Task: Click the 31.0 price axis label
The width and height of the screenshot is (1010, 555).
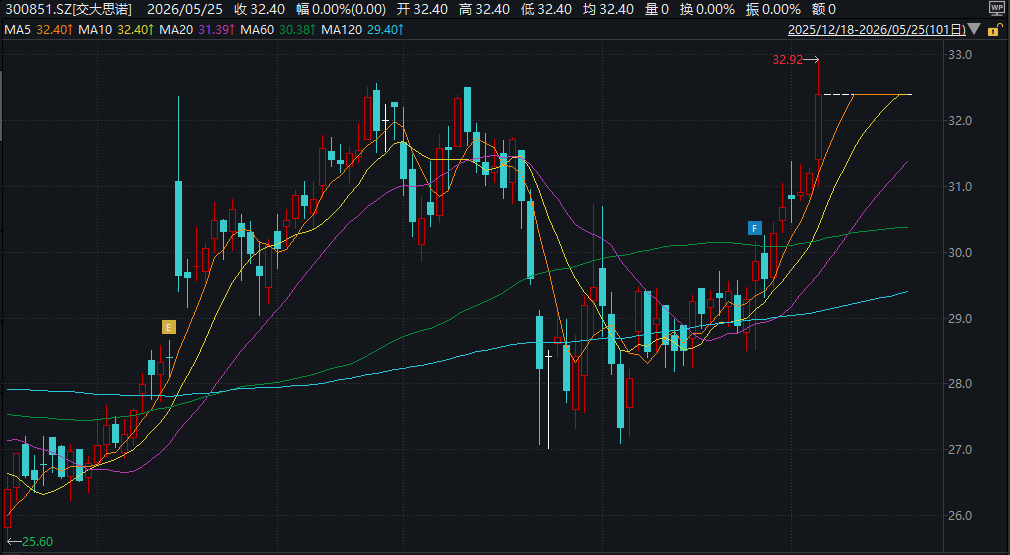Action: pyautogui.click(x=960, y=187)
